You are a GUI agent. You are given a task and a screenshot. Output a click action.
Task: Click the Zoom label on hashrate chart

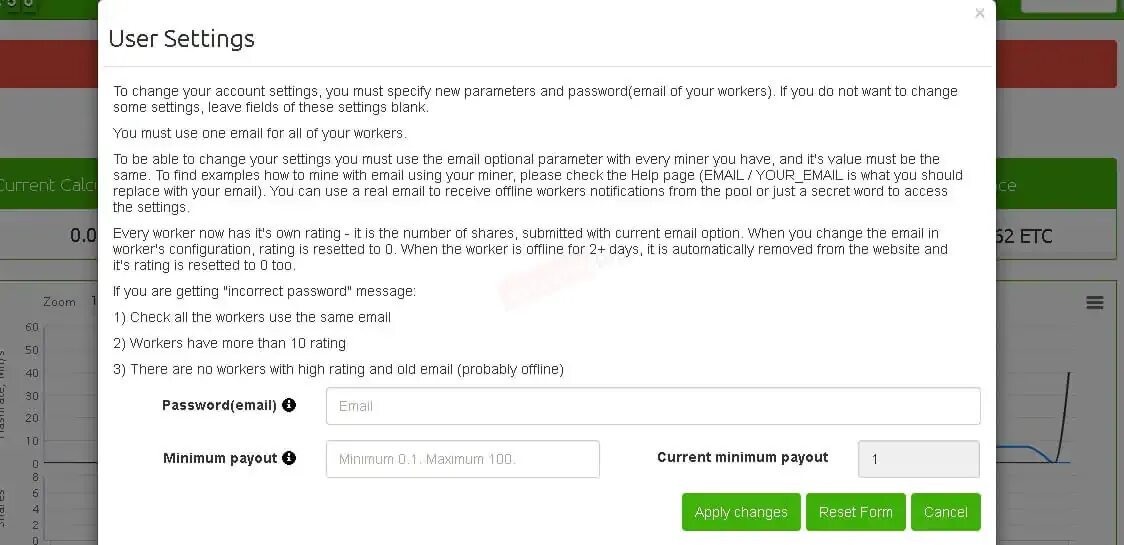click(59, 301)
